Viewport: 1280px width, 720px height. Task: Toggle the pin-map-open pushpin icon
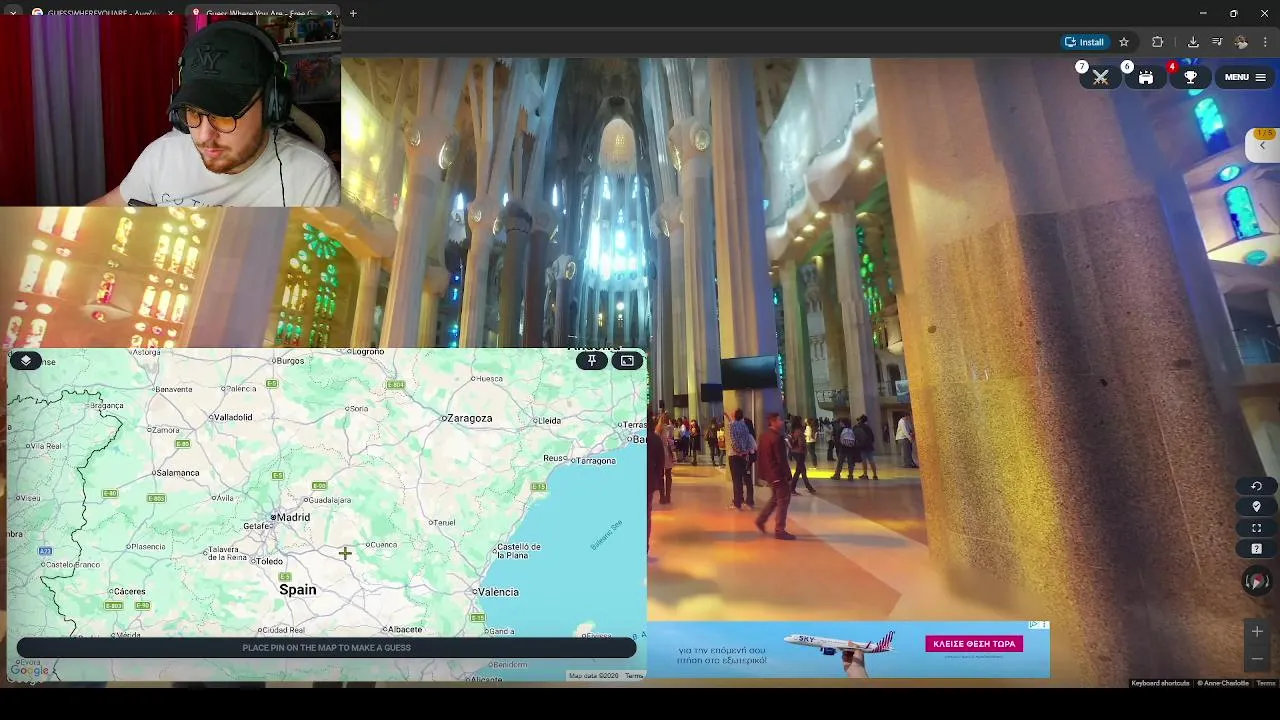[592, 361]
